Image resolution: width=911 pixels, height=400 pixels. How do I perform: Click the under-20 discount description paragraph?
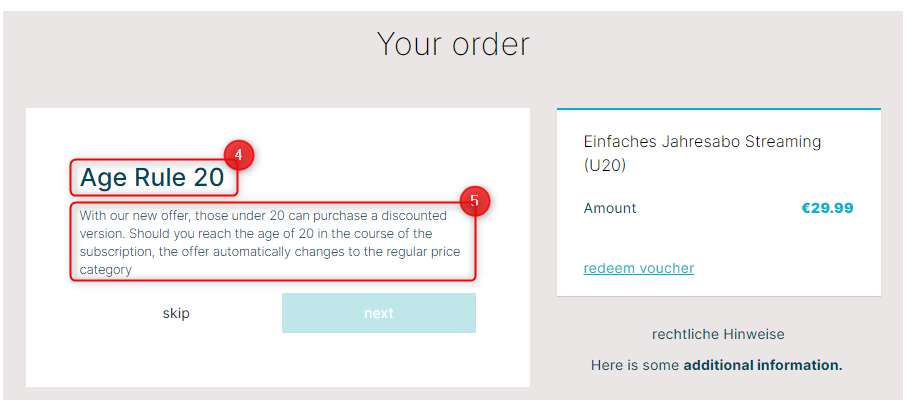pyautogui.click(x=270, y=242)
